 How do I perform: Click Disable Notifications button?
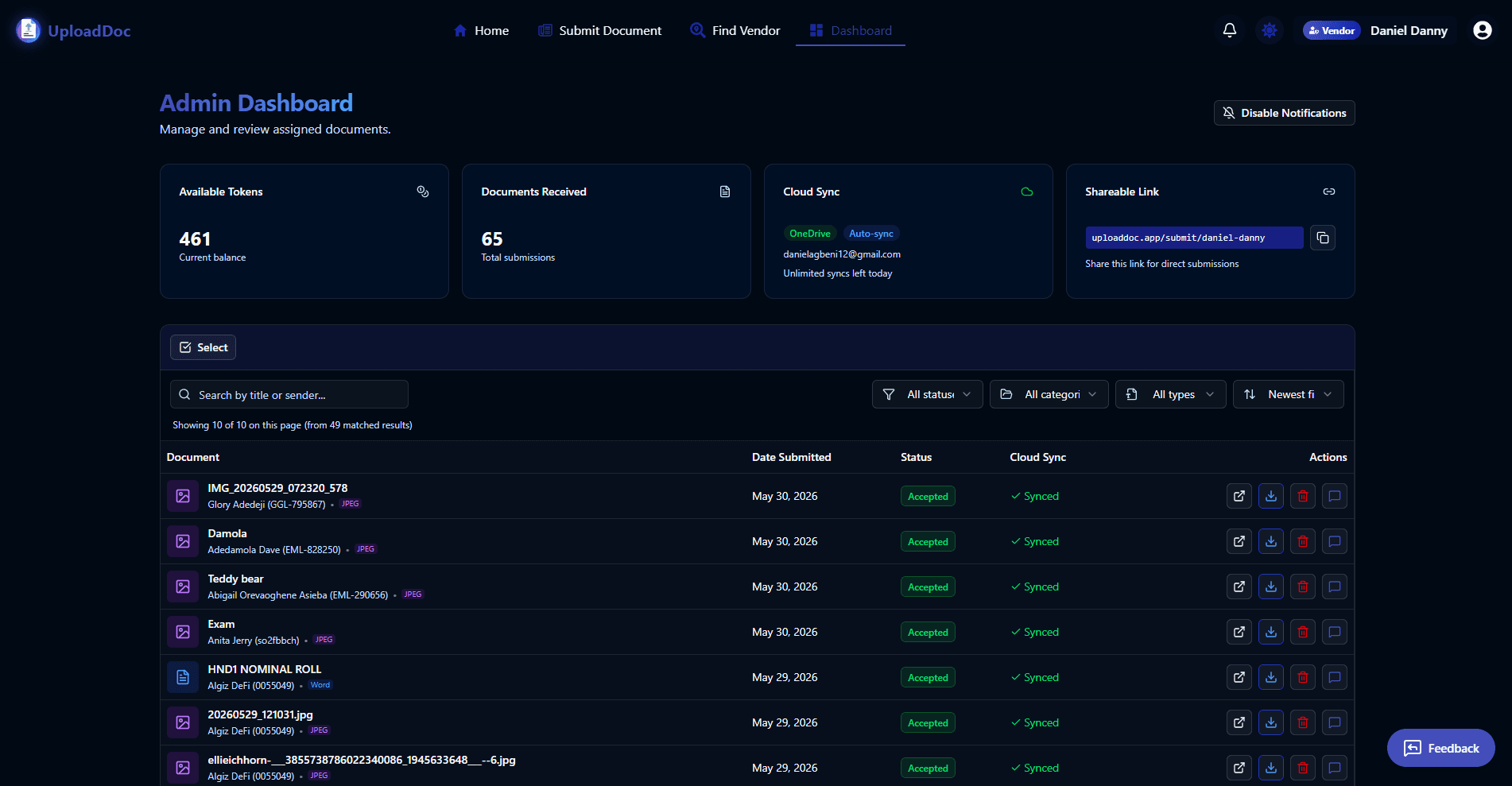[1284, 113]
